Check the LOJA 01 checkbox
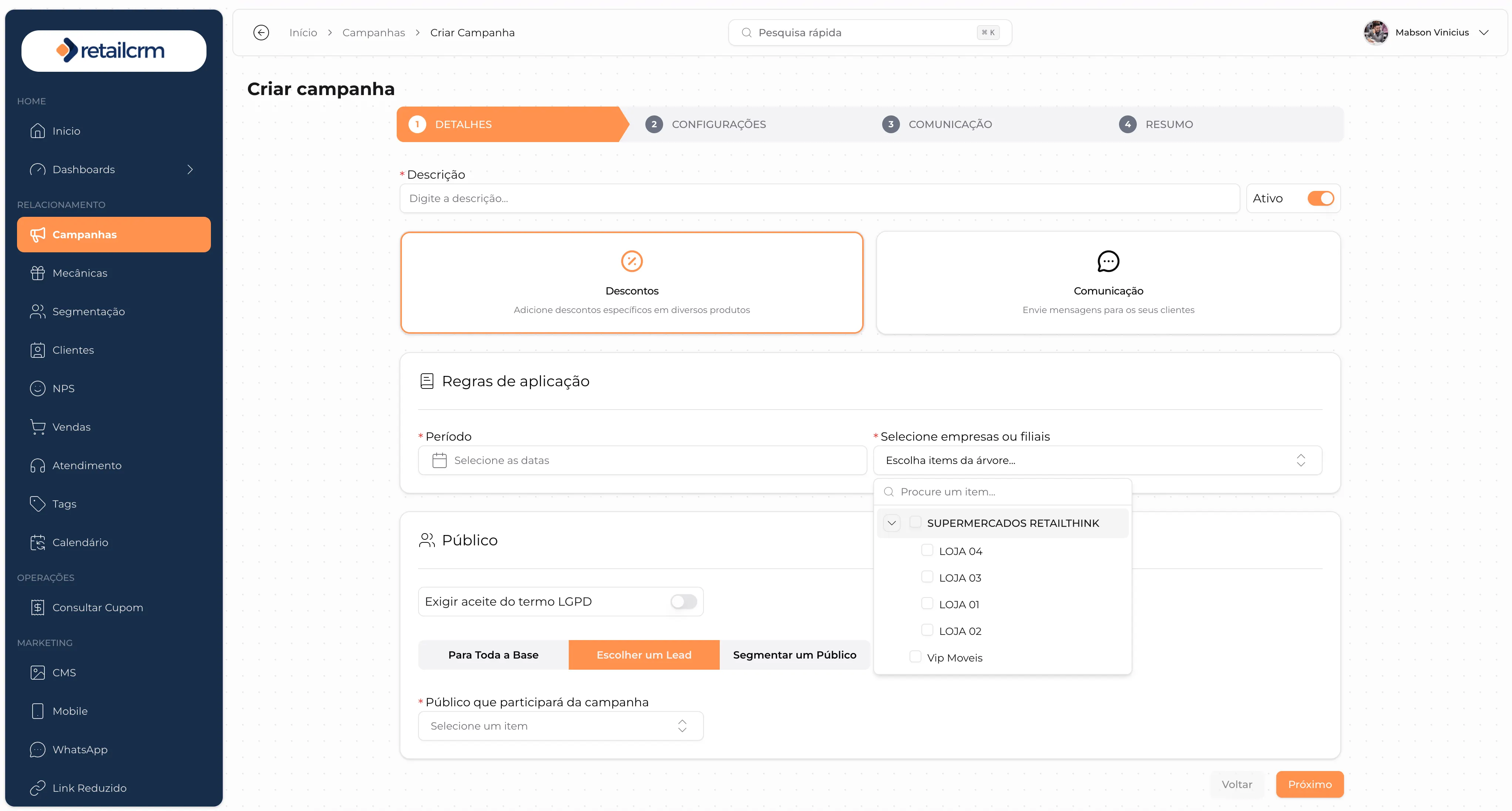The width and height of the screenshot is (1512, 811). click(x=927, y=603)
